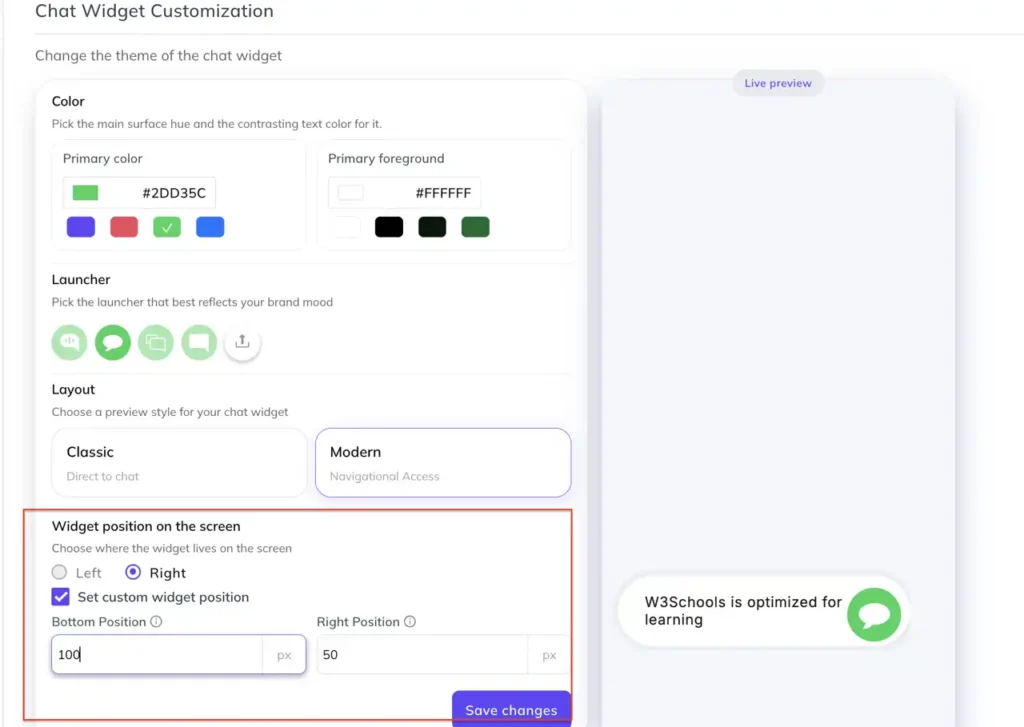
Task: Choose the Modern navigational access layout
Action: 443,462
